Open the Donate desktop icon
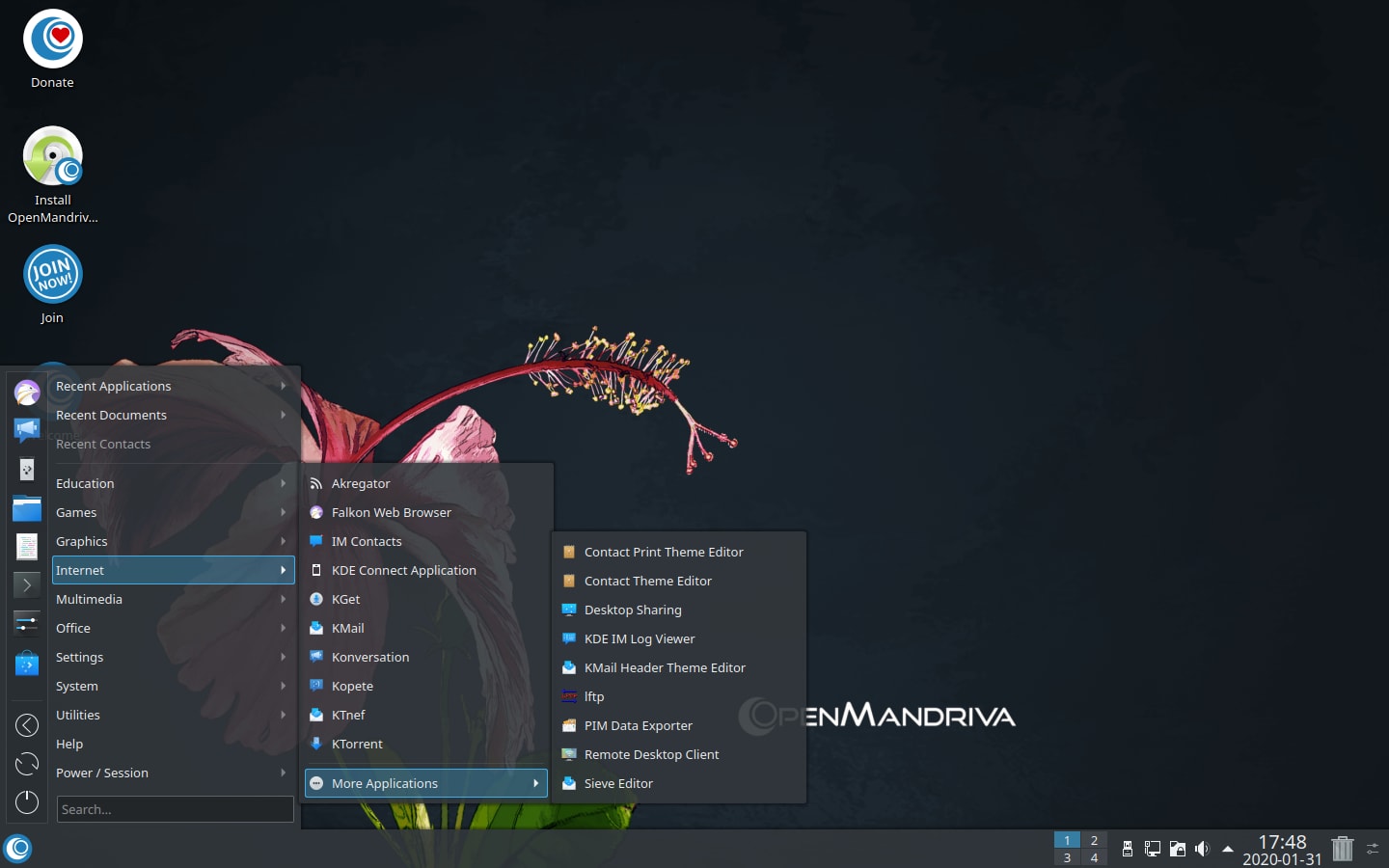 click(x=52, y=40)
